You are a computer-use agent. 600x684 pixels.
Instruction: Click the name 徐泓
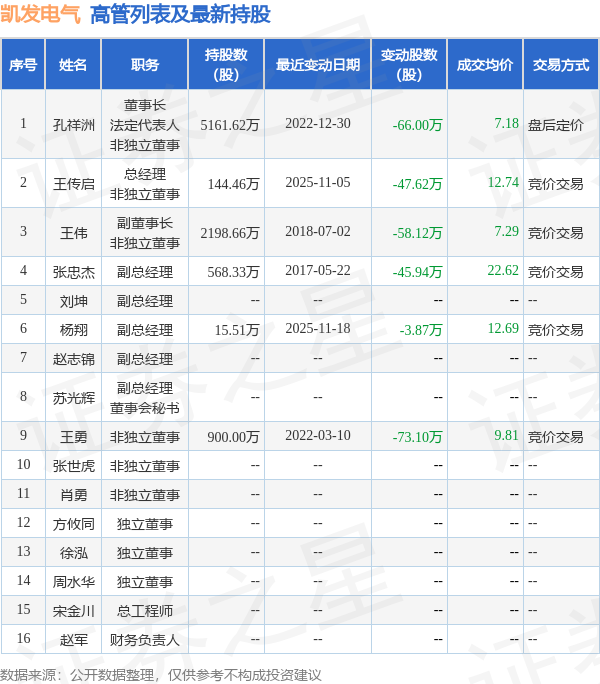[73, 553]
